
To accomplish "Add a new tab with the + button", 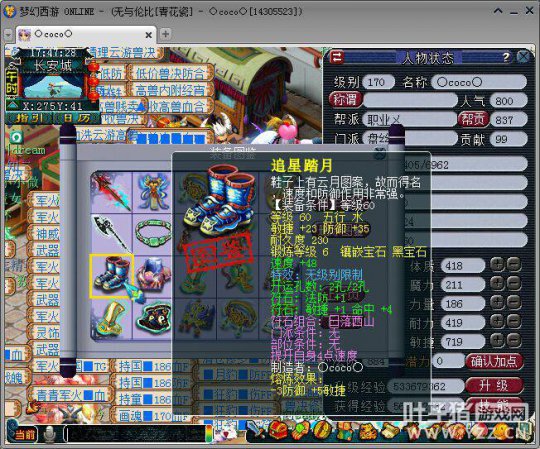I will pyautogui.click(x=166, y=34).
